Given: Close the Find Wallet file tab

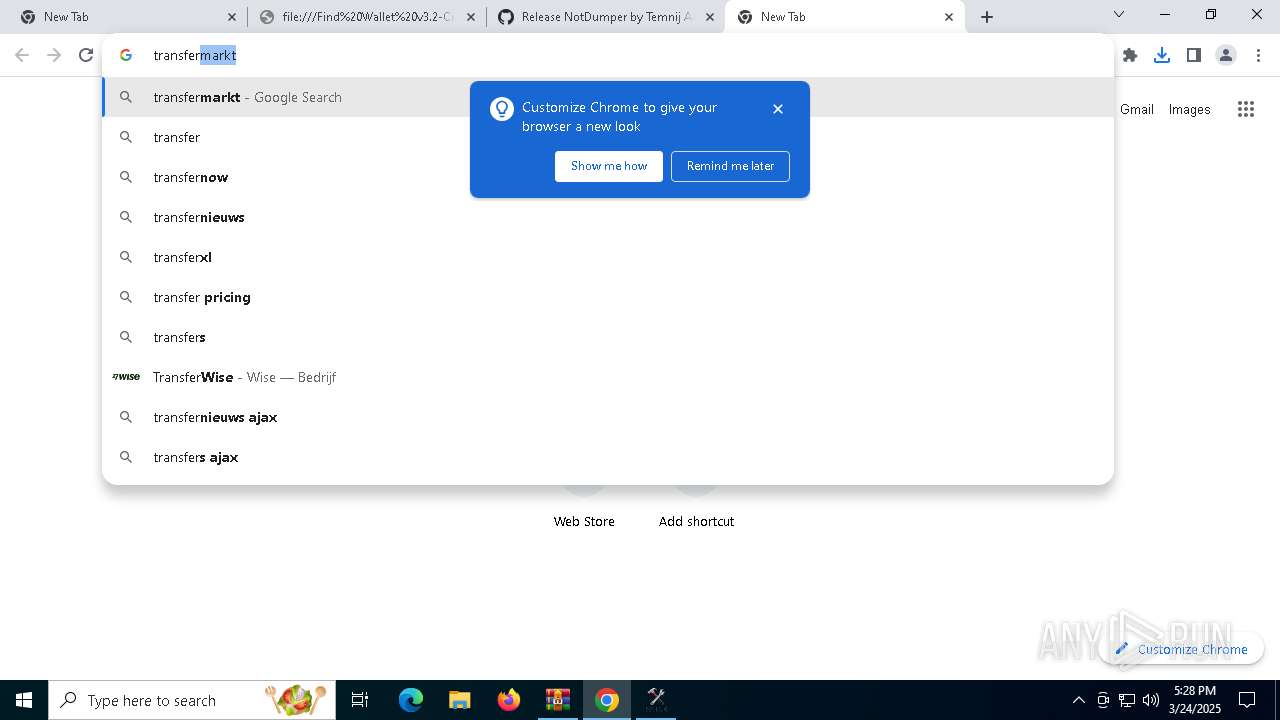Looking at the screenshot, I should click(x=471, y=17).
